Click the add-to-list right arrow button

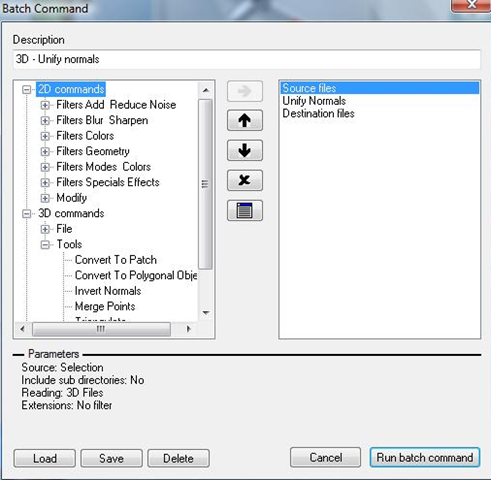[245, 91]
